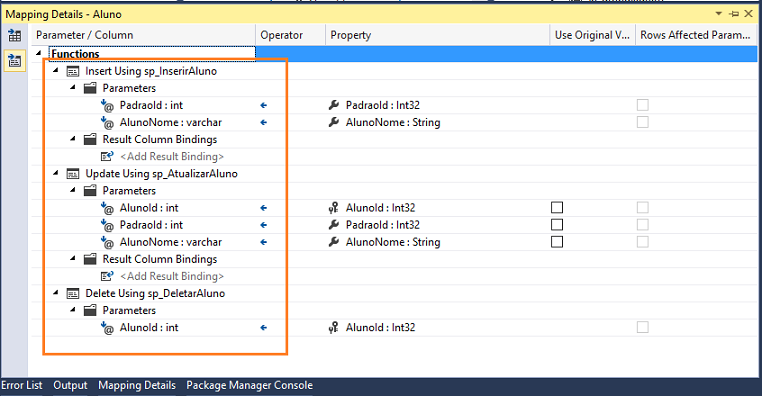Click the Insert Using sp_InserirAluno function icon
The image size is (762, 396).
click(73, 71)
